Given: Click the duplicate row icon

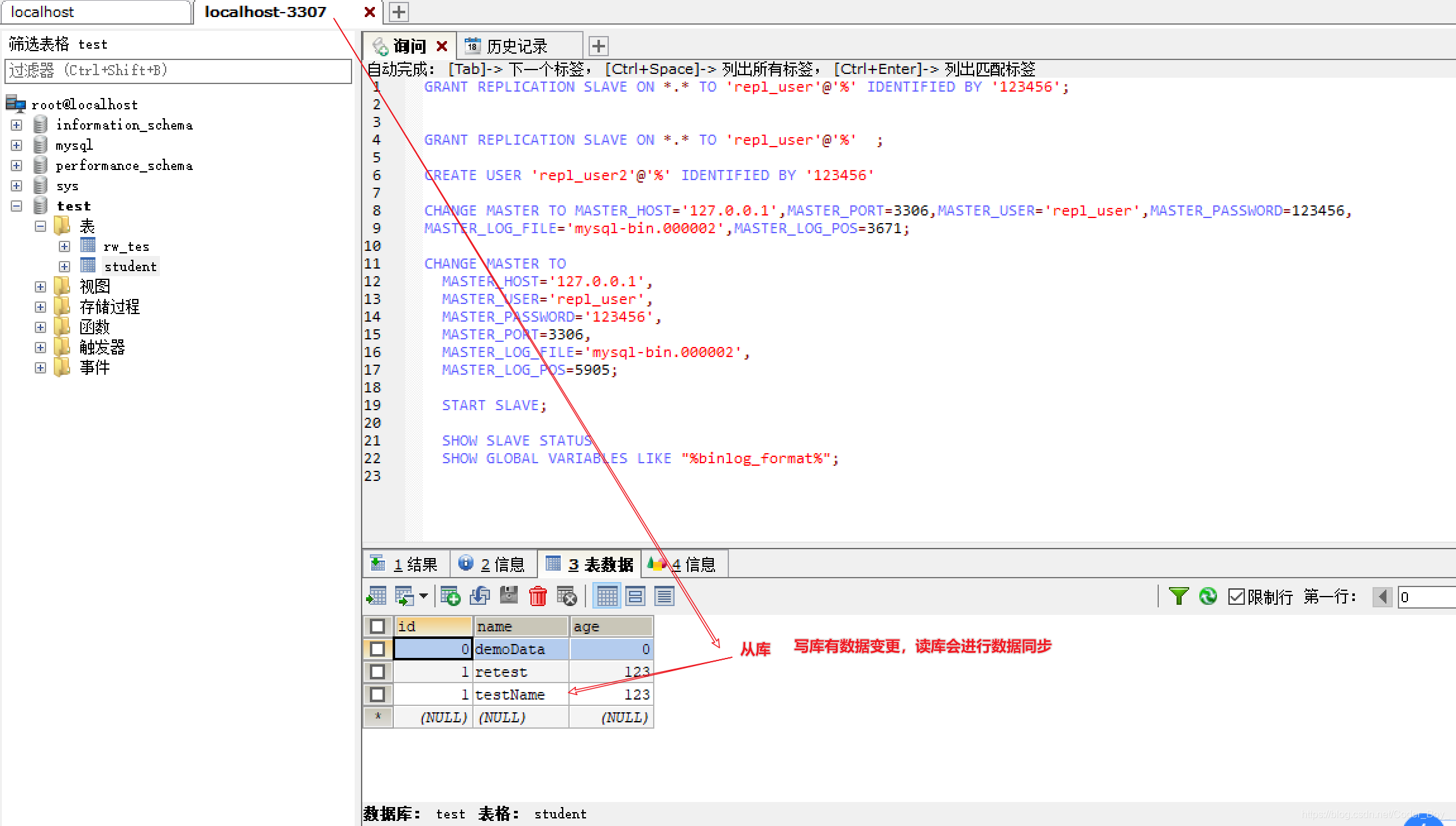Looking at the screenshot, I should (x=480, y=596).
